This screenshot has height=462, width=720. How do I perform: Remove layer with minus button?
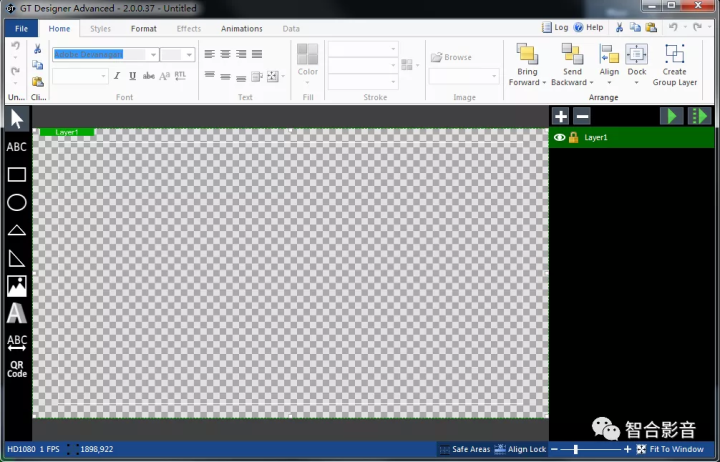(x=582, y=116)
